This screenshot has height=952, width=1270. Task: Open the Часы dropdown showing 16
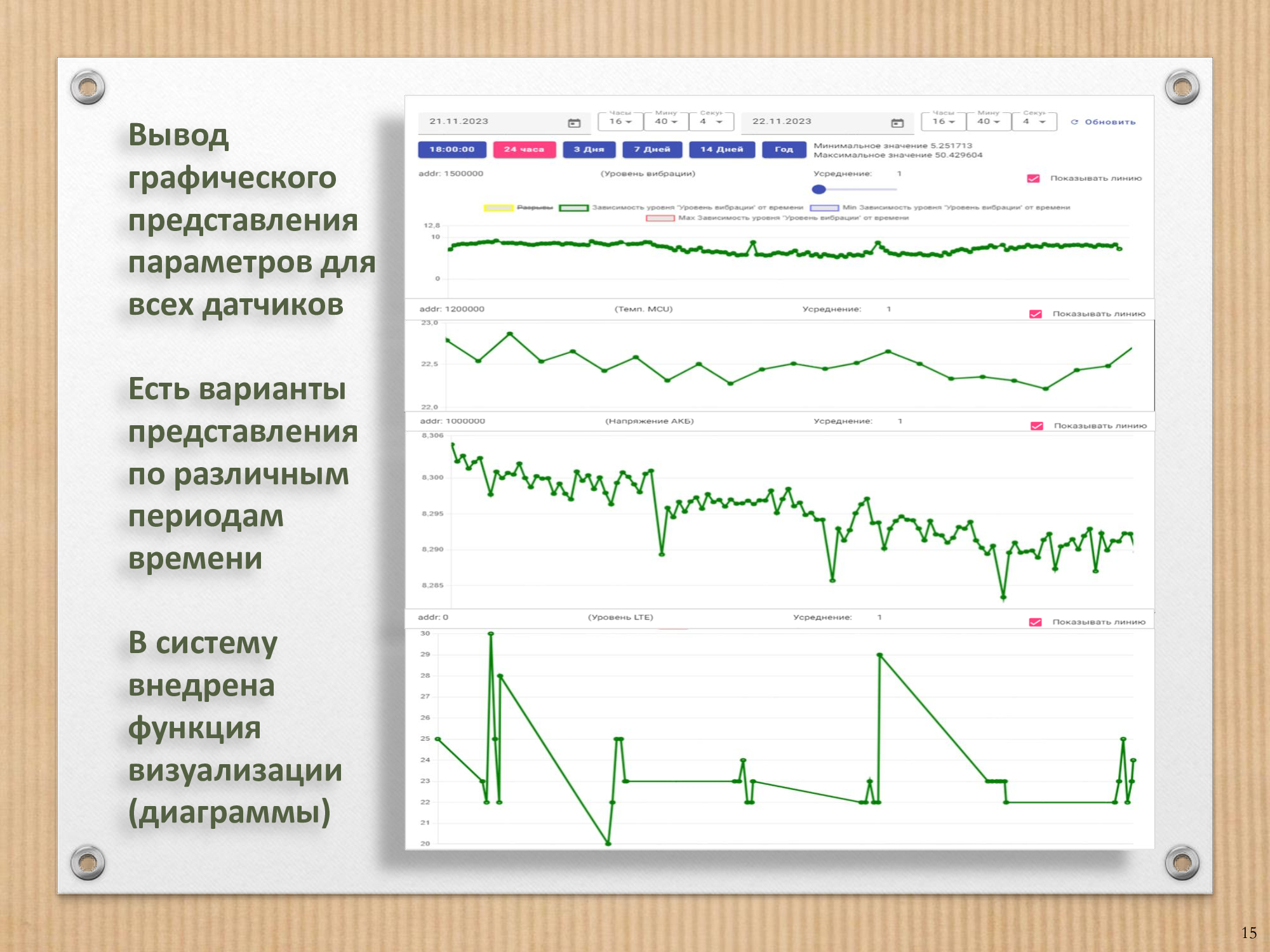pyautogui.click(x=622, y=122)
